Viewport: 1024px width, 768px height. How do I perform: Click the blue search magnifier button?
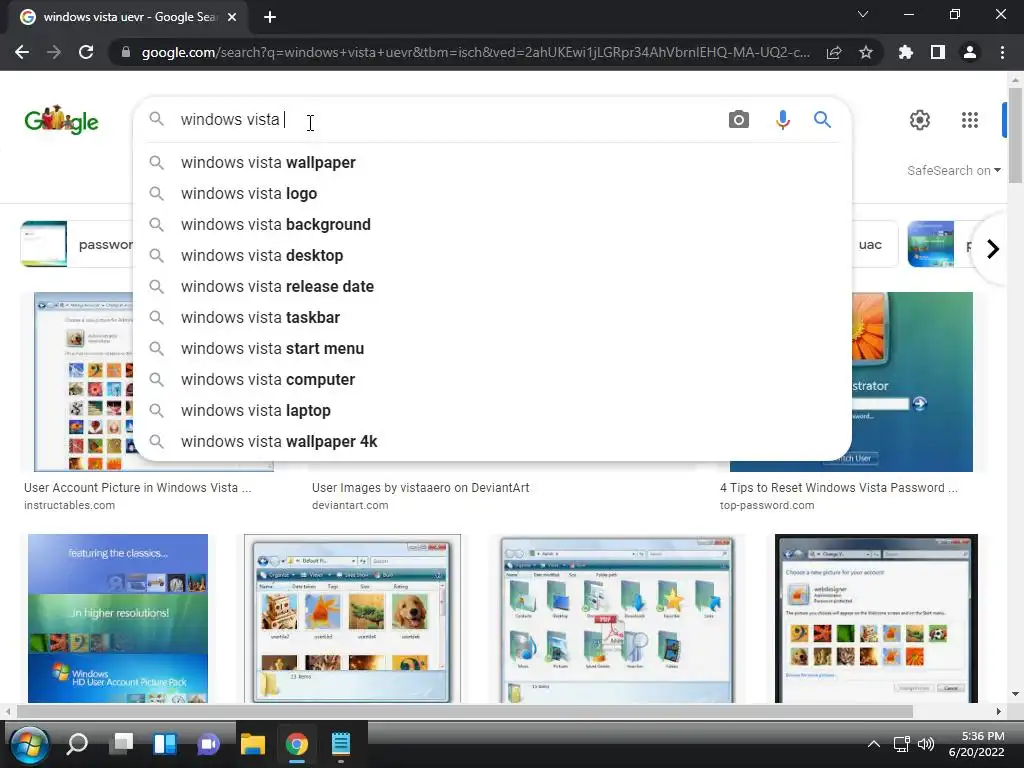pyautogui.click(x=822, y=120)
